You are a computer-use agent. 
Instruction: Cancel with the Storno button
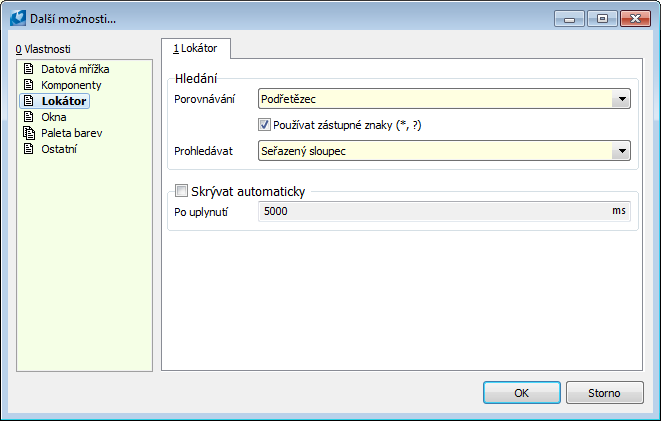(605, 393)
